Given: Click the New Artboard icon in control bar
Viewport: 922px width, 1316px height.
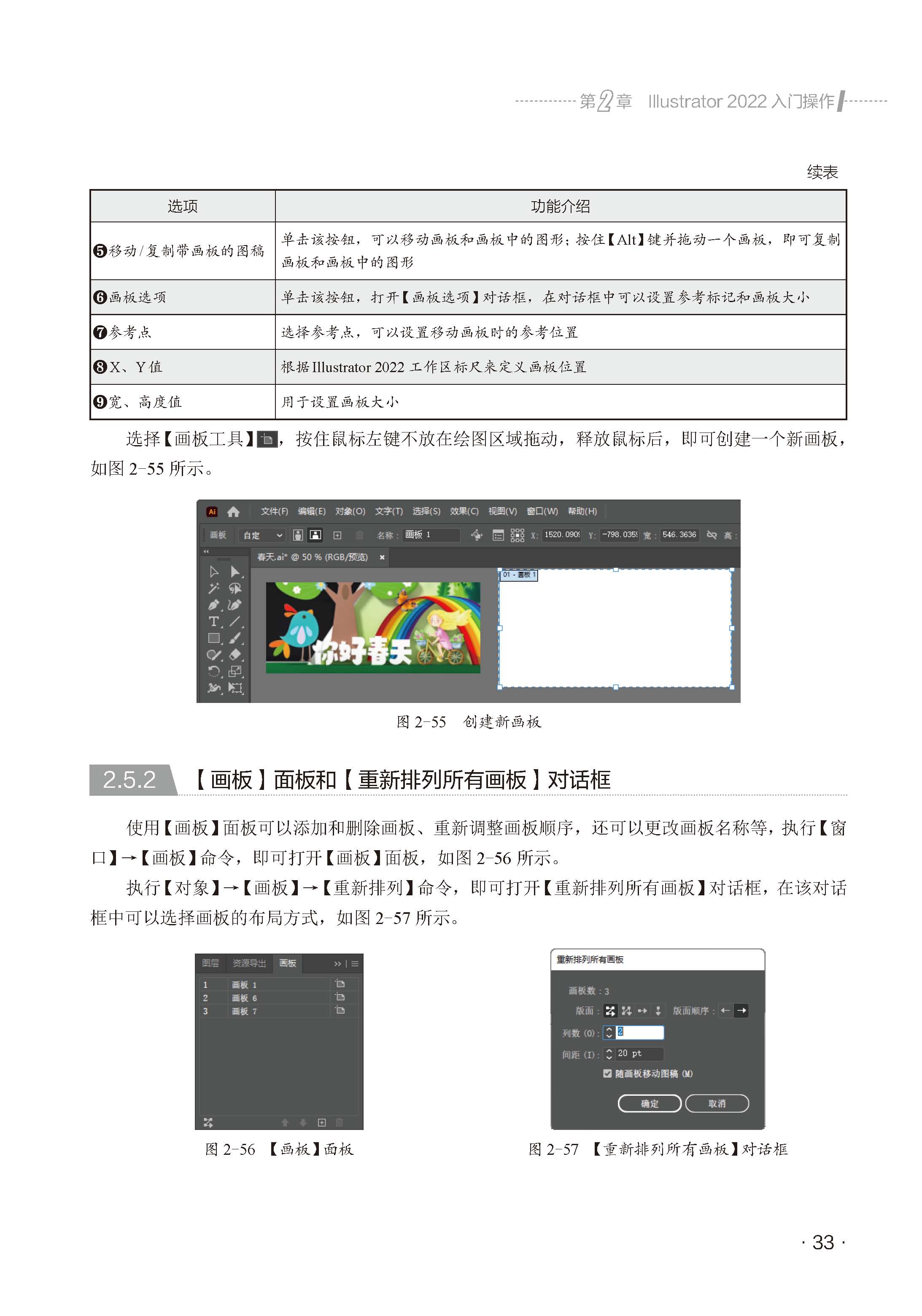Looking at the screenshot, I should coord(337,535).
